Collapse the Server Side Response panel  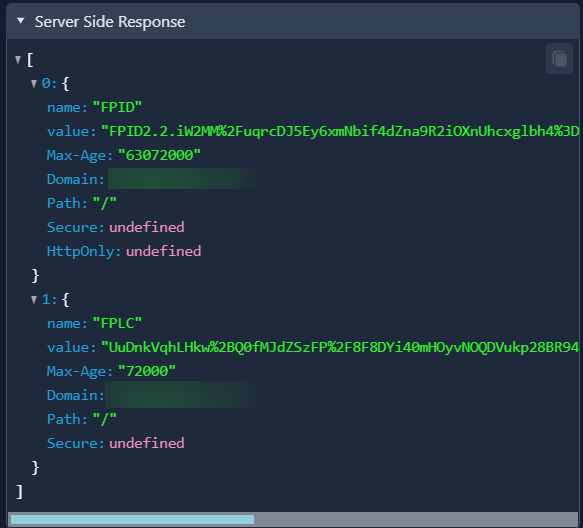tap(21, 21)
